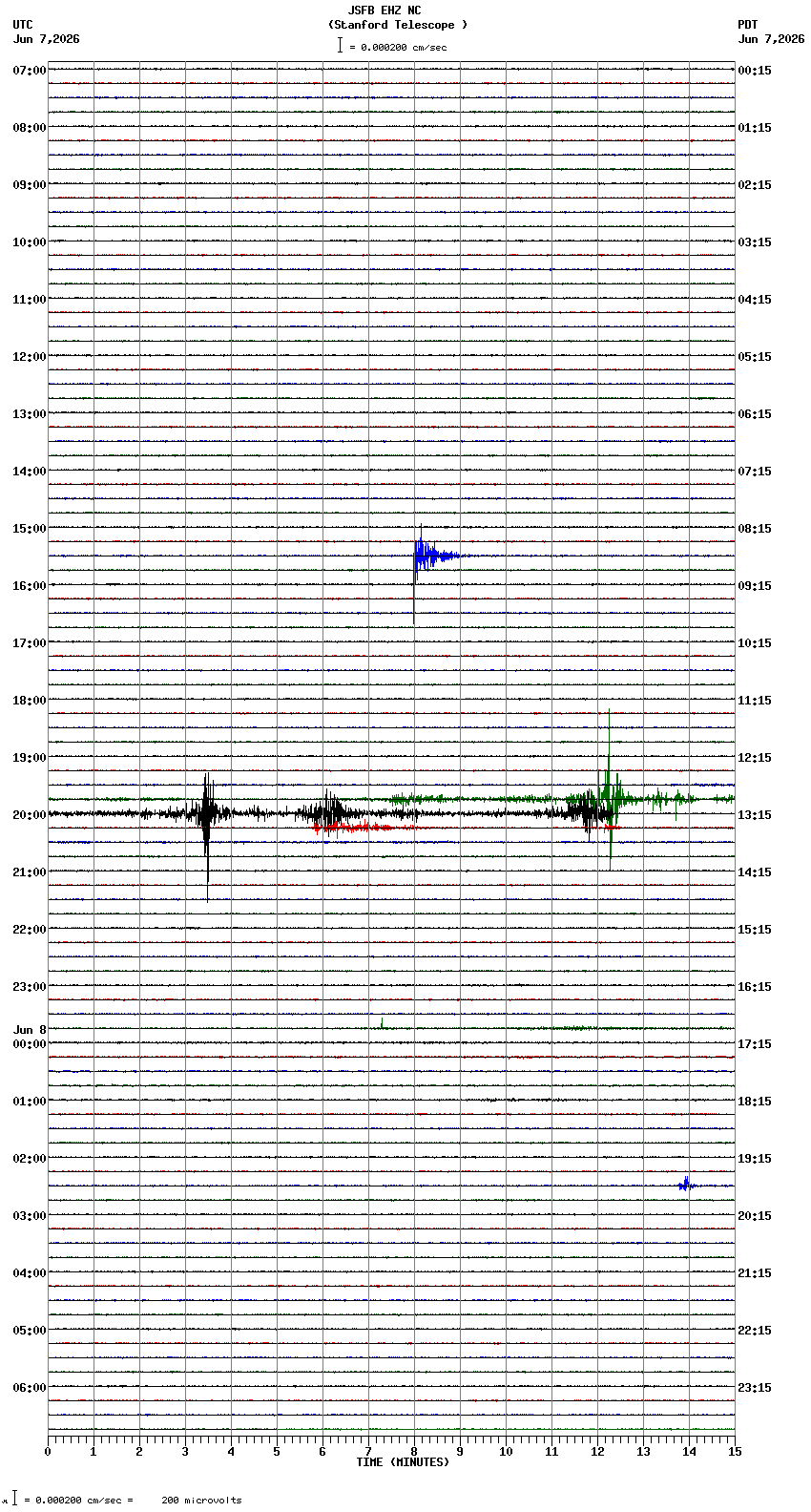Viewport: 811px width, 1512px height.
Task: Click the 08:15 PDT time label
Action: click(755, 529)
